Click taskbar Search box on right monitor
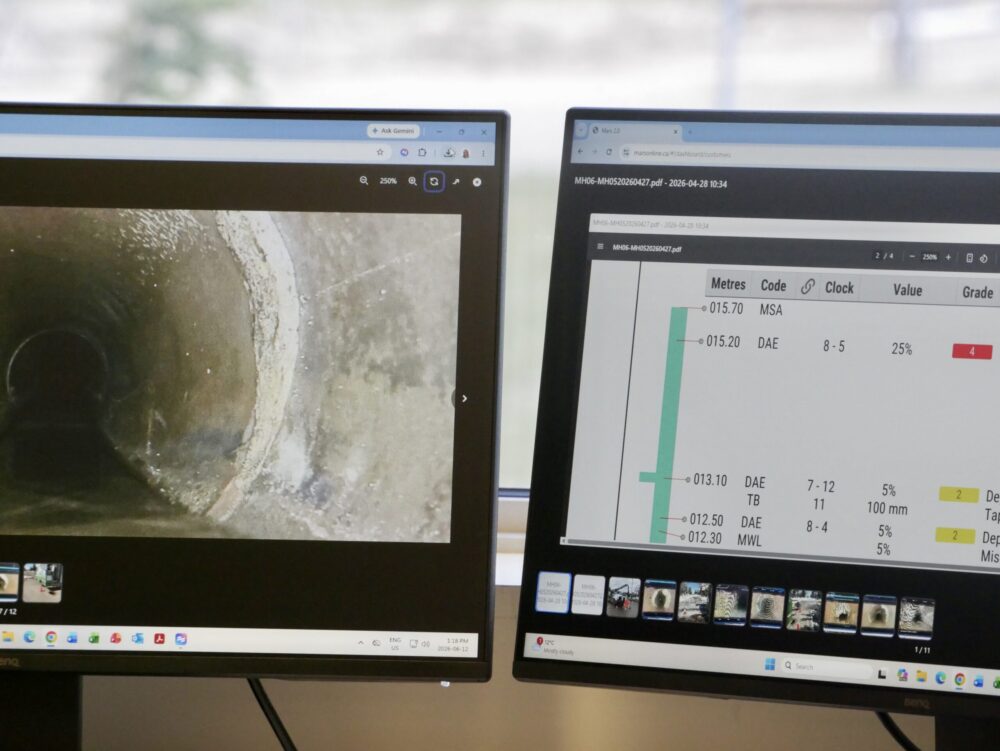 point(827,668)
